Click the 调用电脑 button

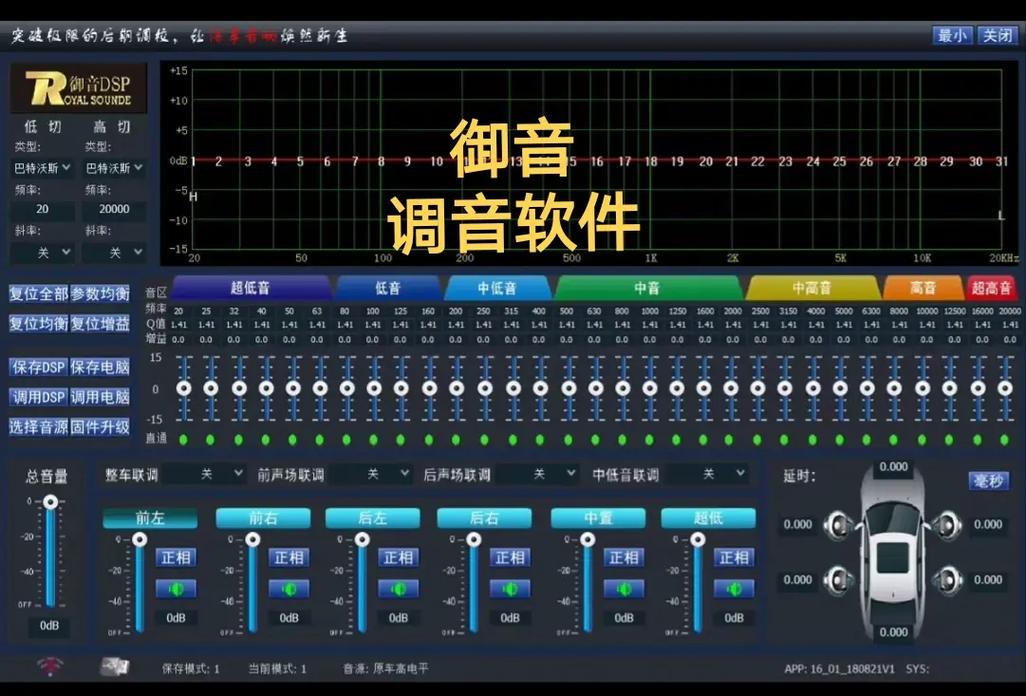pos(100,397)
